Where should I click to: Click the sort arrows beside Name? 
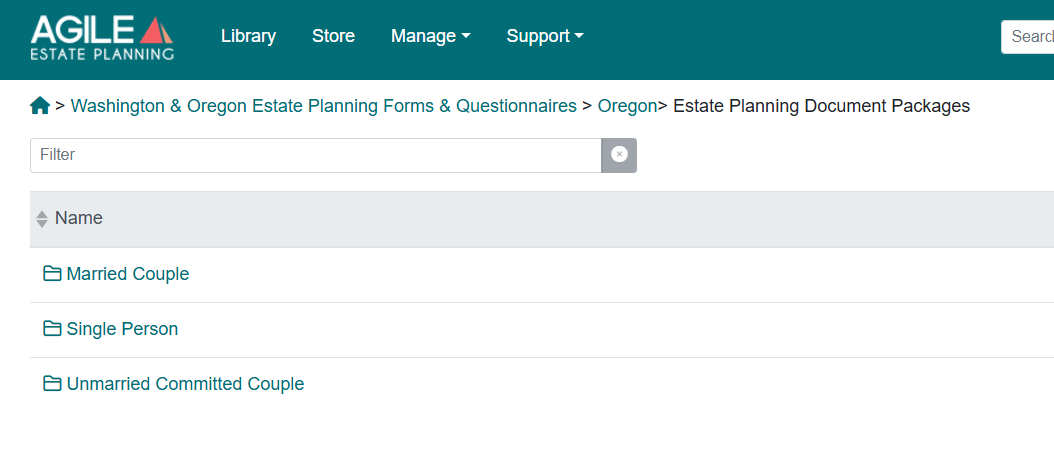(42, 219)
